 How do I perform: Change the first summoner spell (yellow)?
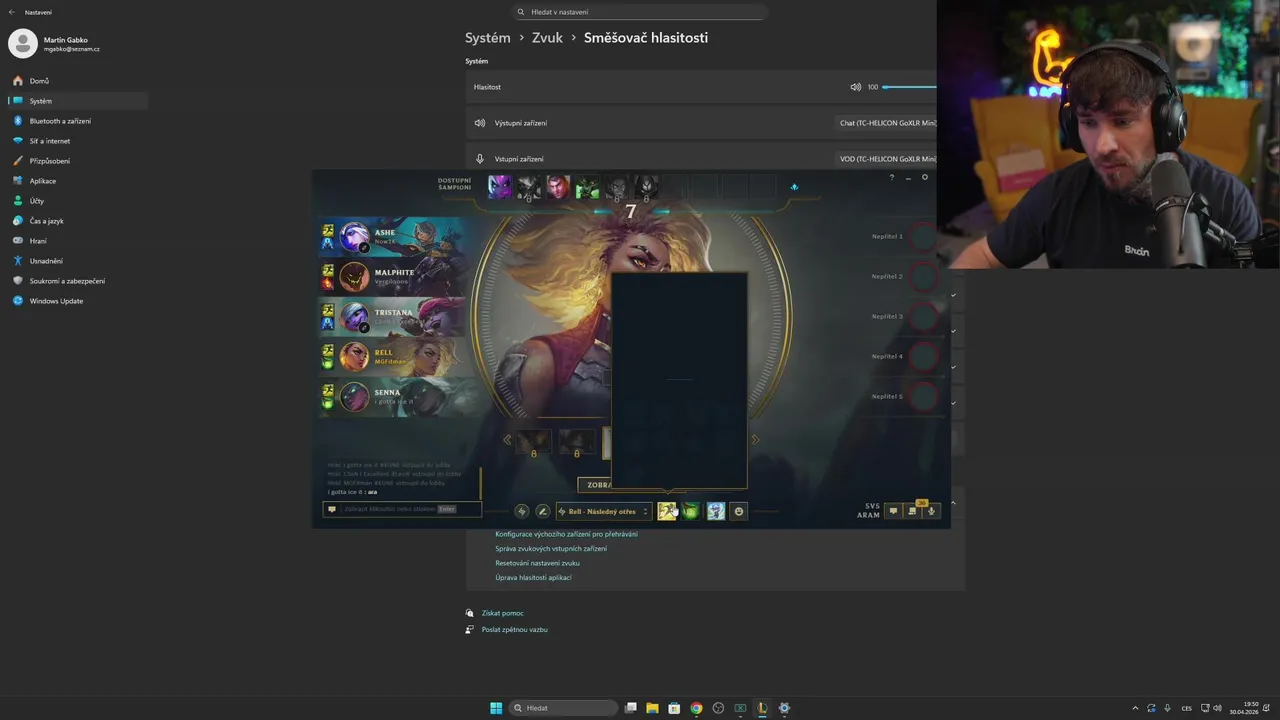pyautogui.click(x=667, y=511)
